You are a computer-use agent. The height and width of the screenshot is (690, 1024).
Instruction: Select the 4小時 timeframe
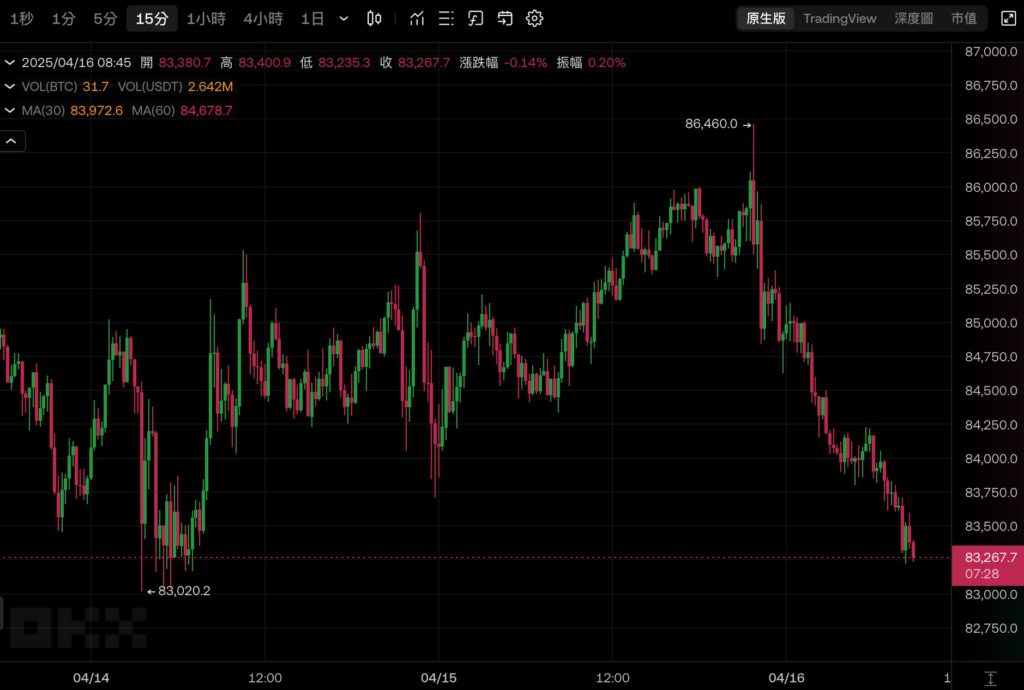tap(263, 18)
